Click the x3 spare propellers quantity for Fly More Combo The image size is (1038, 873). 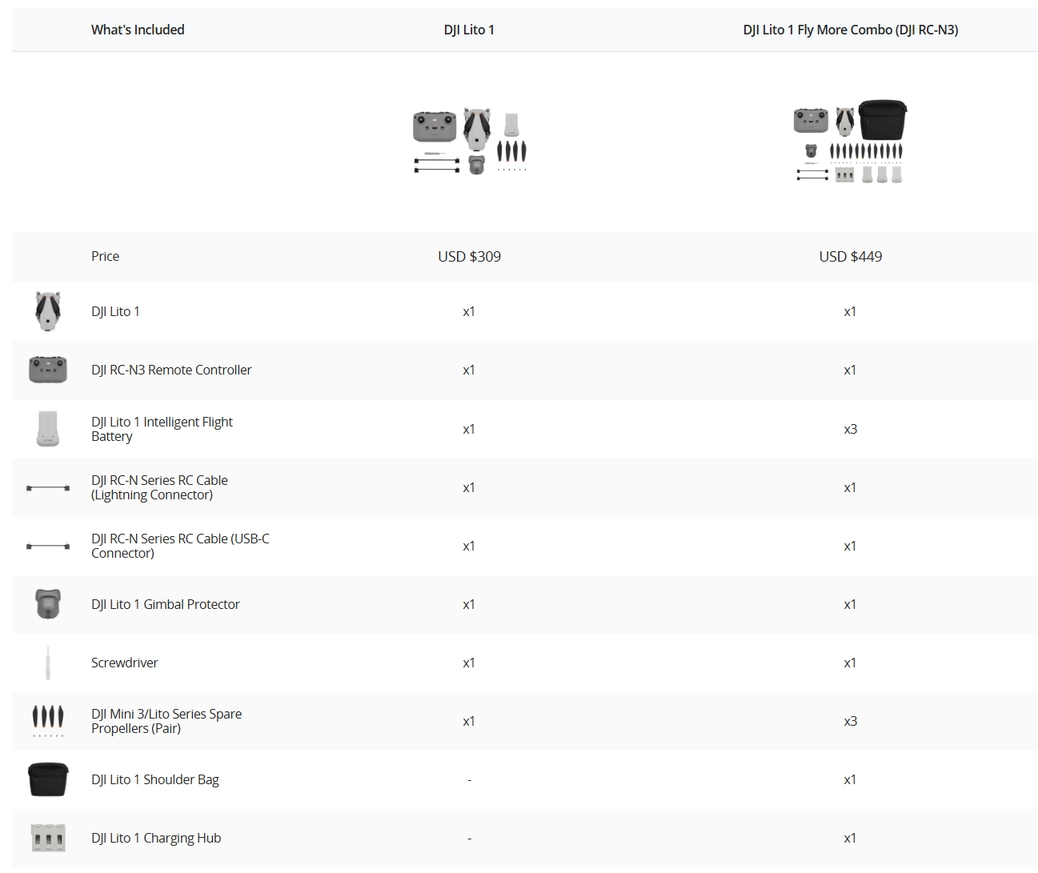[x=851, y=721]
